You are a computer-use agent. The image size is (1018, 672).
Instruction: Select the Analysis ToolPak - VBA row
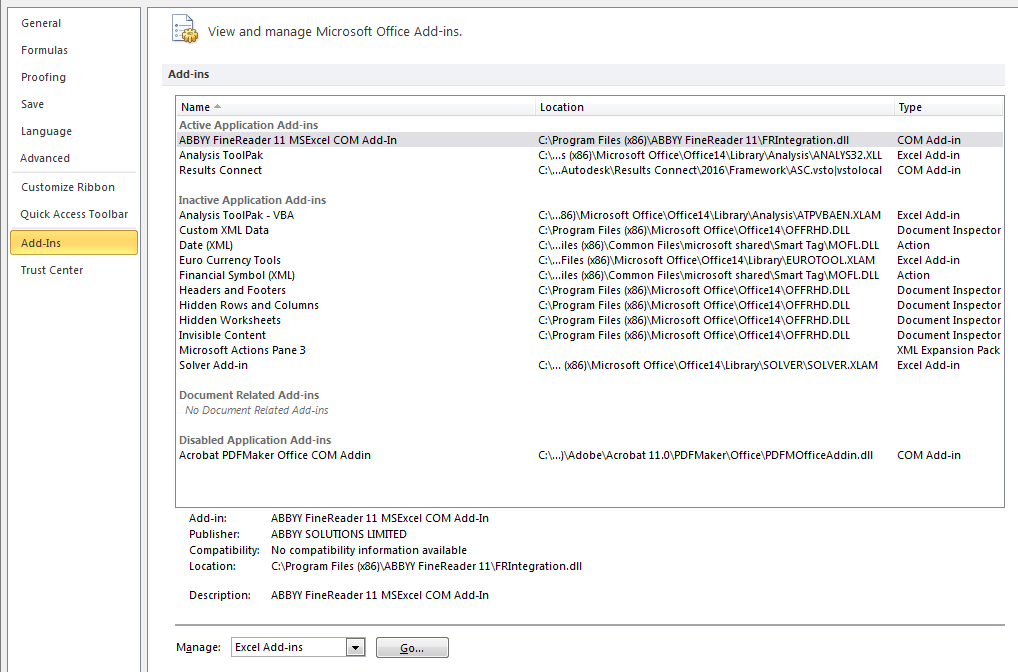[x=590, y=215]
